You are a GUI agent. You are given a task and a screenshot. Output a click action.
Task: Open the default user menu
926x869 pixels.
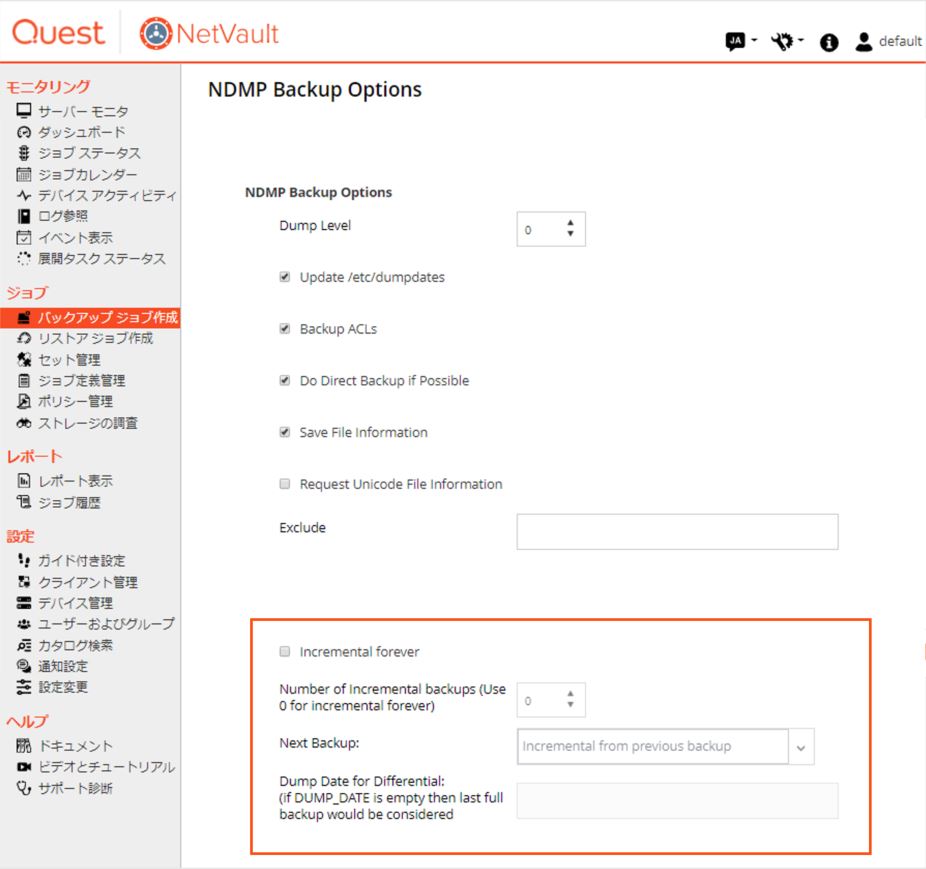pyautogui.click(x=888, y=41)
